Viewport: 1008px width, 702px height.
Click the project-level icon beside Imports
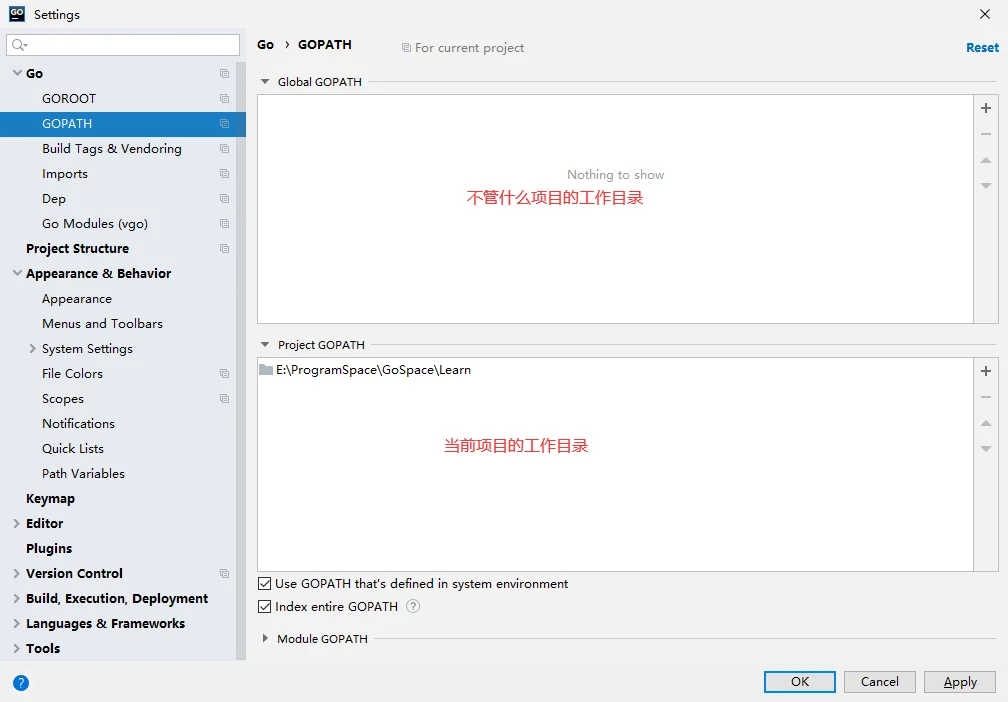coord(224,174)
